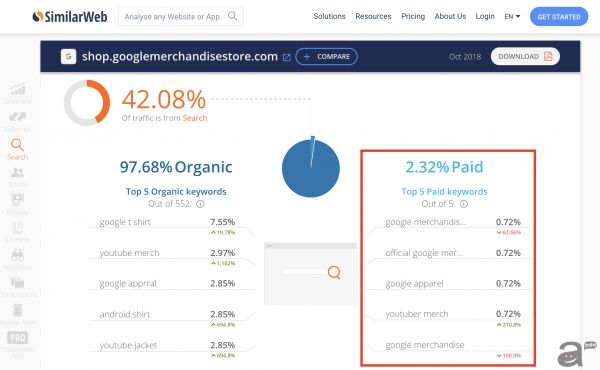
Task: Click the "google t shirt" organic keyword
Action: pos(125,222)
